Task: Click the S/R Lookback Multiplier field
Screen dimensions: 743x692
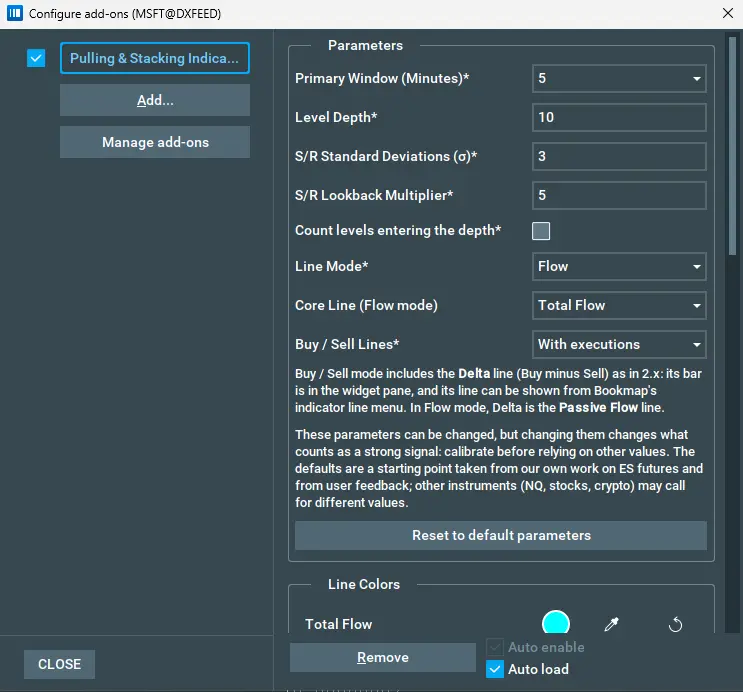Action: 619,195
